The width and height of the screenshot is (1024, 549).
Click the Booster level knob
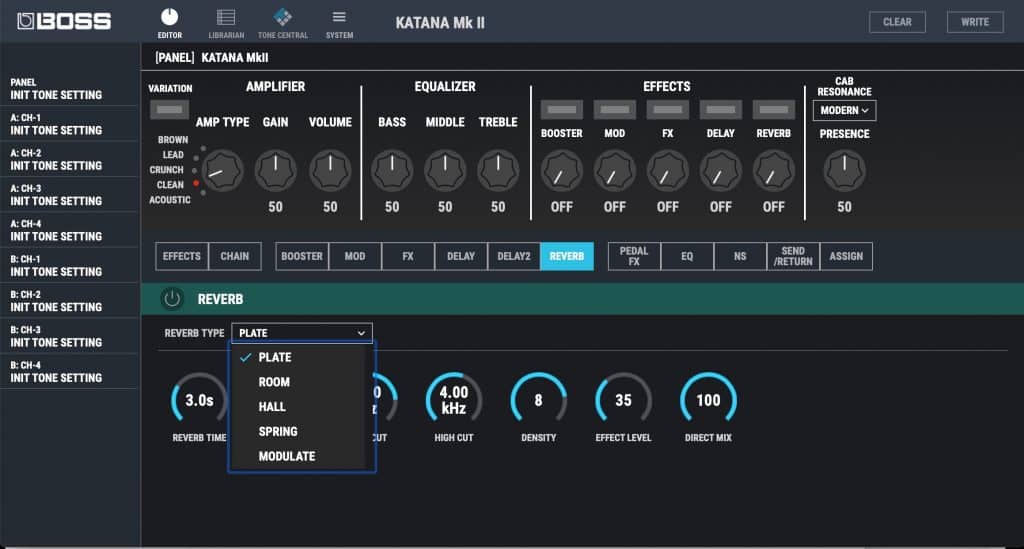(562, 170)
